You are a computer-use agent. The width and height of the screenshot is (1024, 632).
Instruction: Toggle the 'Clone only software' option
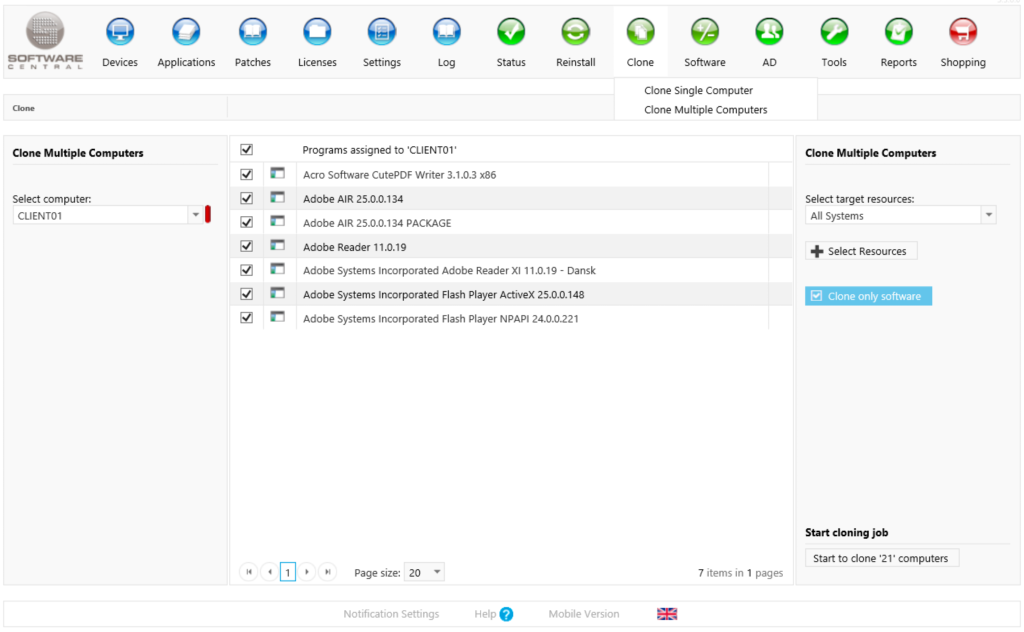(868, 296)
